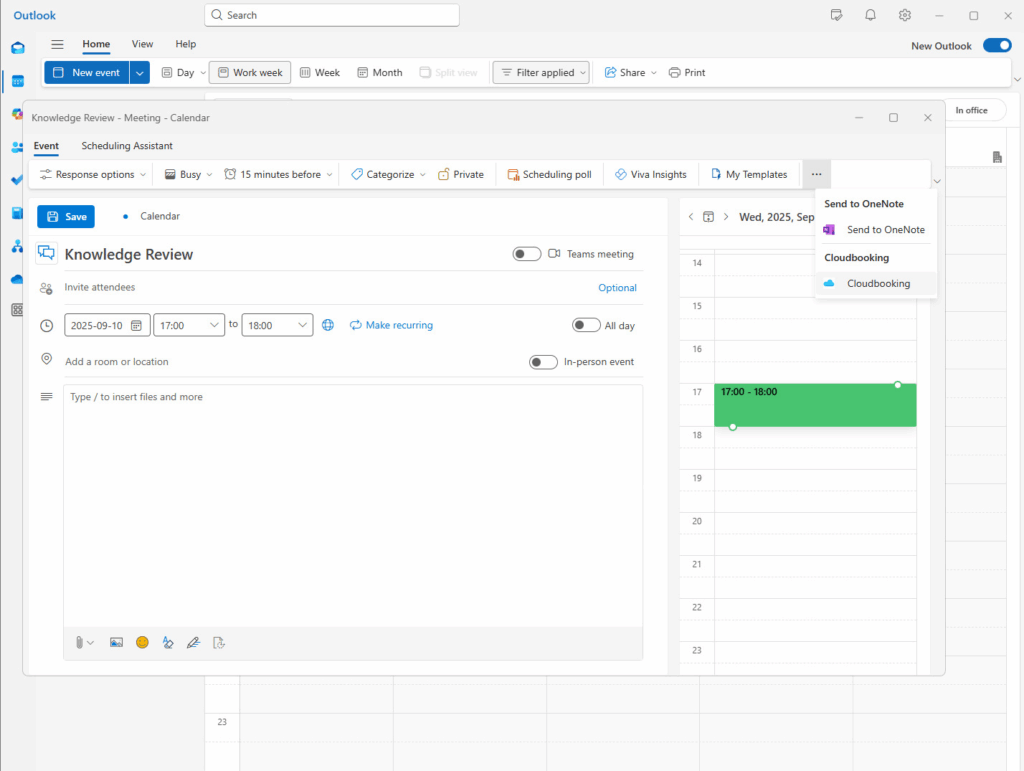Open Viva Insights add-in
This screenshot has width=1024, height=771.
[650, 174]
